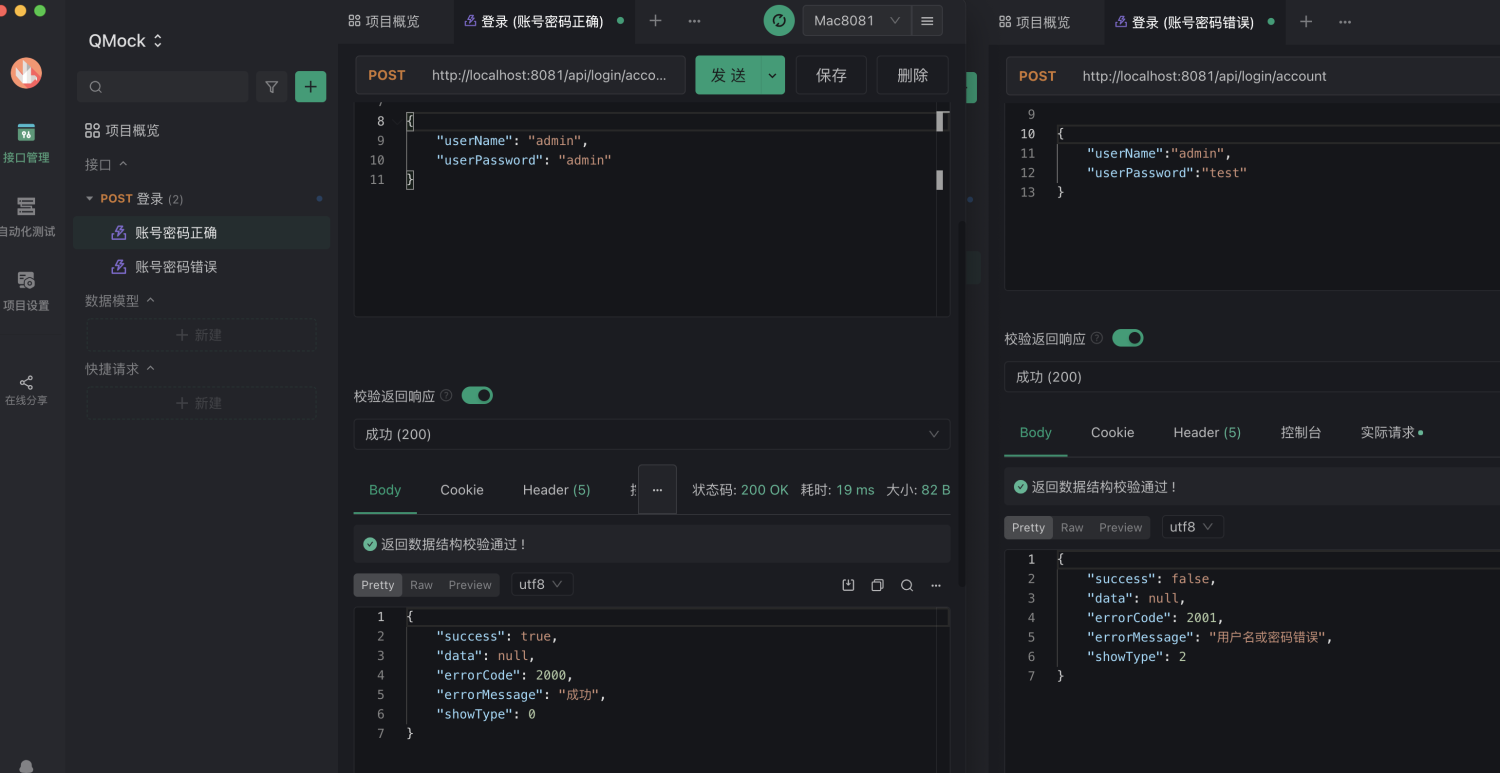Open the Mac8081 environment dropdown
This screenshot has height=773, width=1500.
click(x=857, y=21)
